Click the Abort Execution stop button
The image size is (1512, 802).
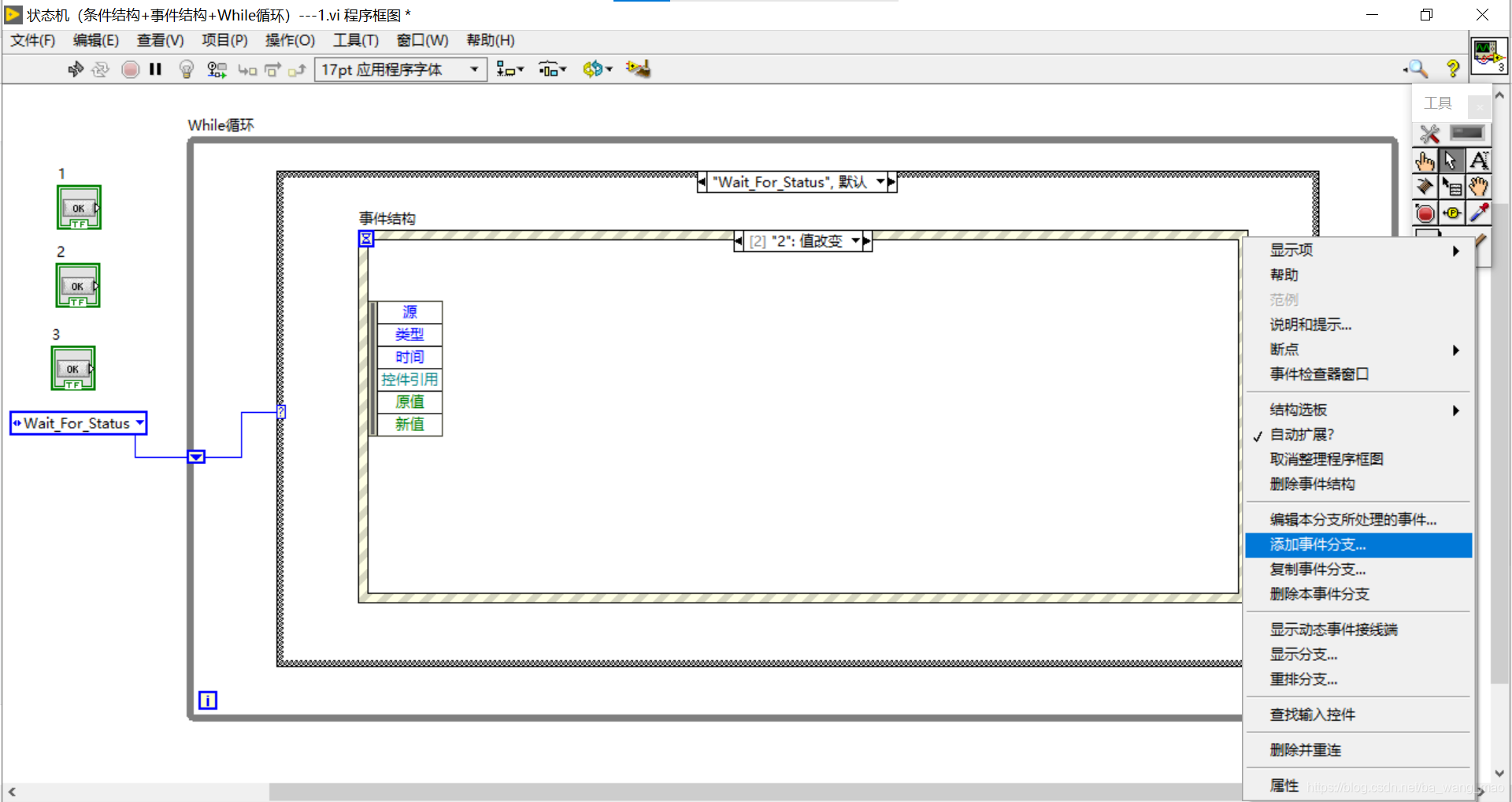point(131,69)
